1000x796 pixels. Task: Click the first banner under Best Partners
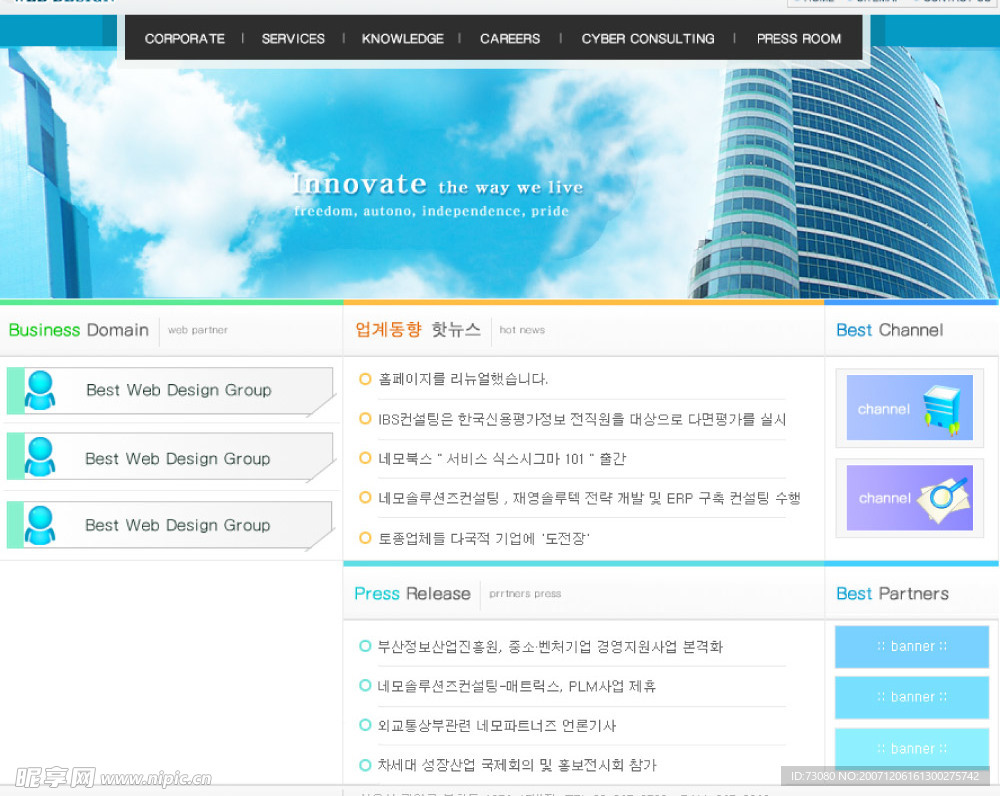pyautogui.click(x=911, y=647)
